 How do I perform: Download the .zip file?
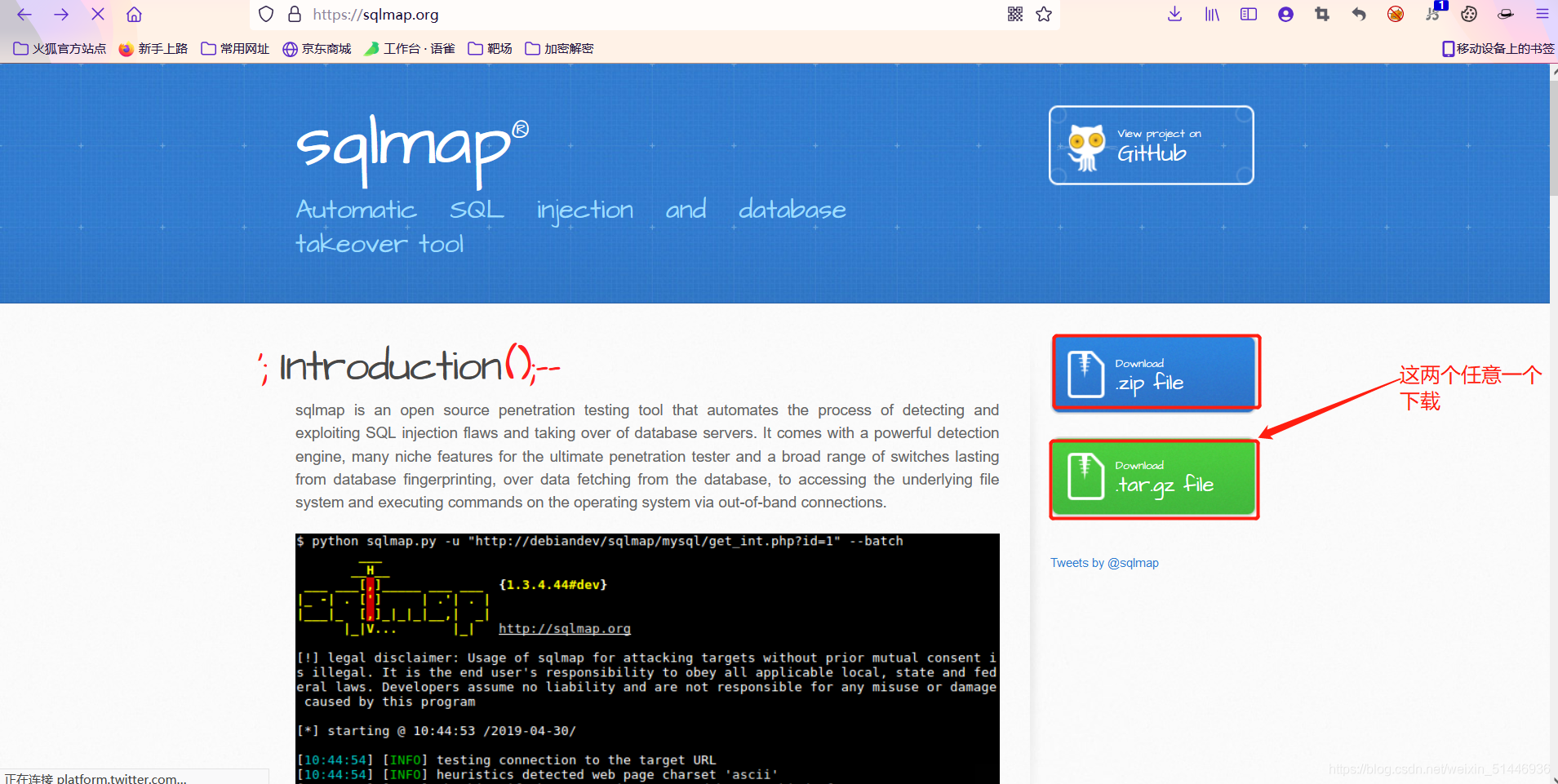[x=1156, y=373]
